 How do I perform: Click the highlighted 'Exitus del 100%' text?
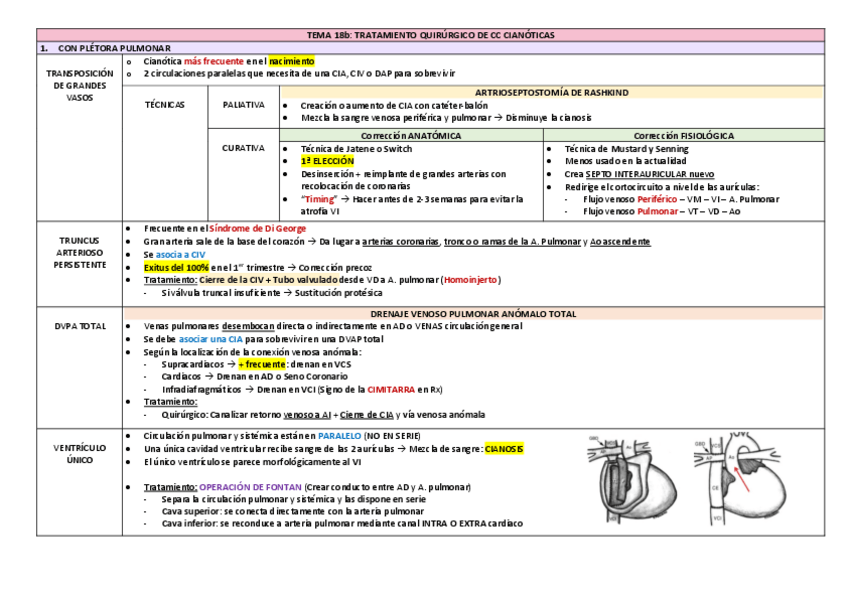pos(176,268)
